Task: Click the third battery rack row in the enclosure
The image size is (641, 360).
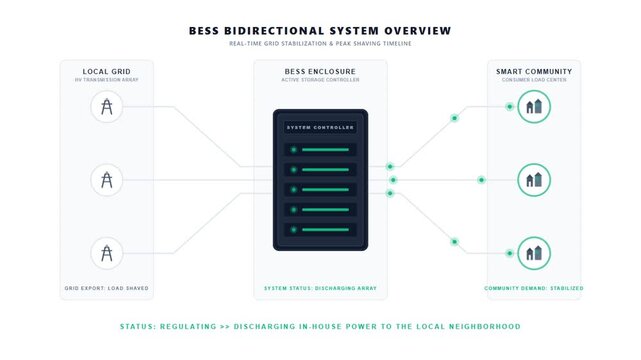Action: (320, 190)
